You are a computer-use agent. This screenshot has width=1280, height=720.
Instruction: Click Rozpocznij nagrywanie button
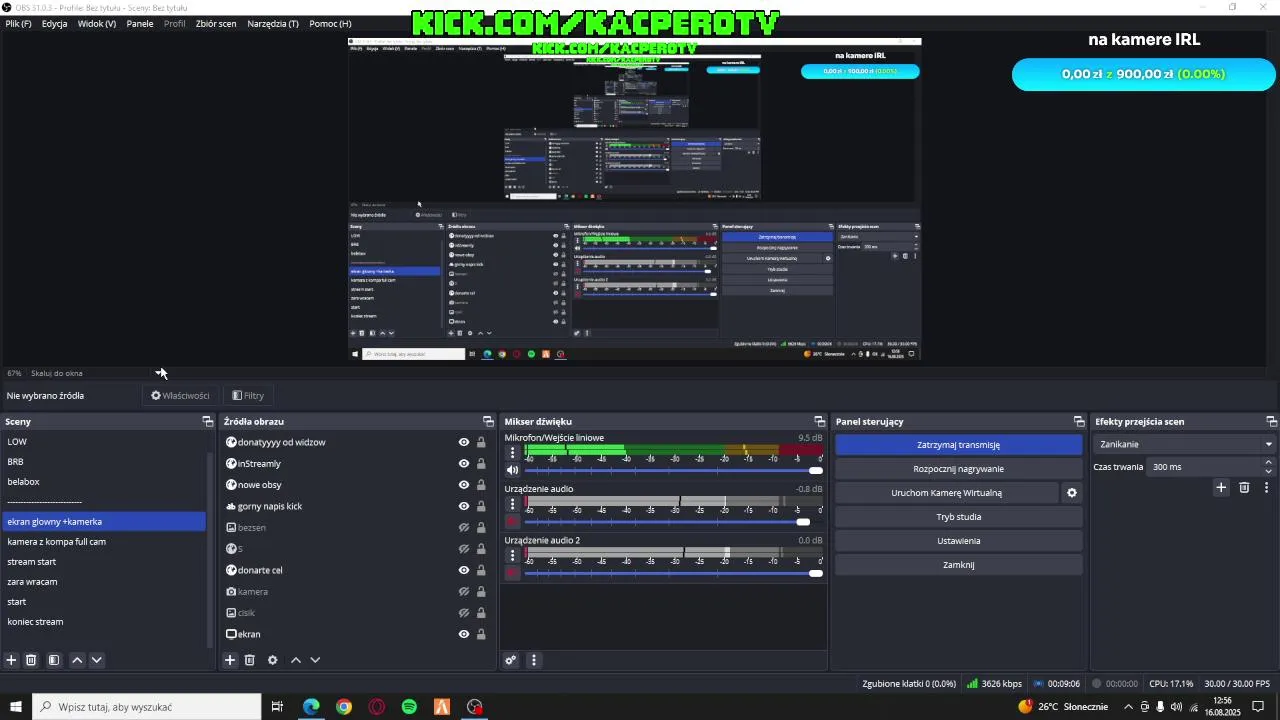[958, 469]
